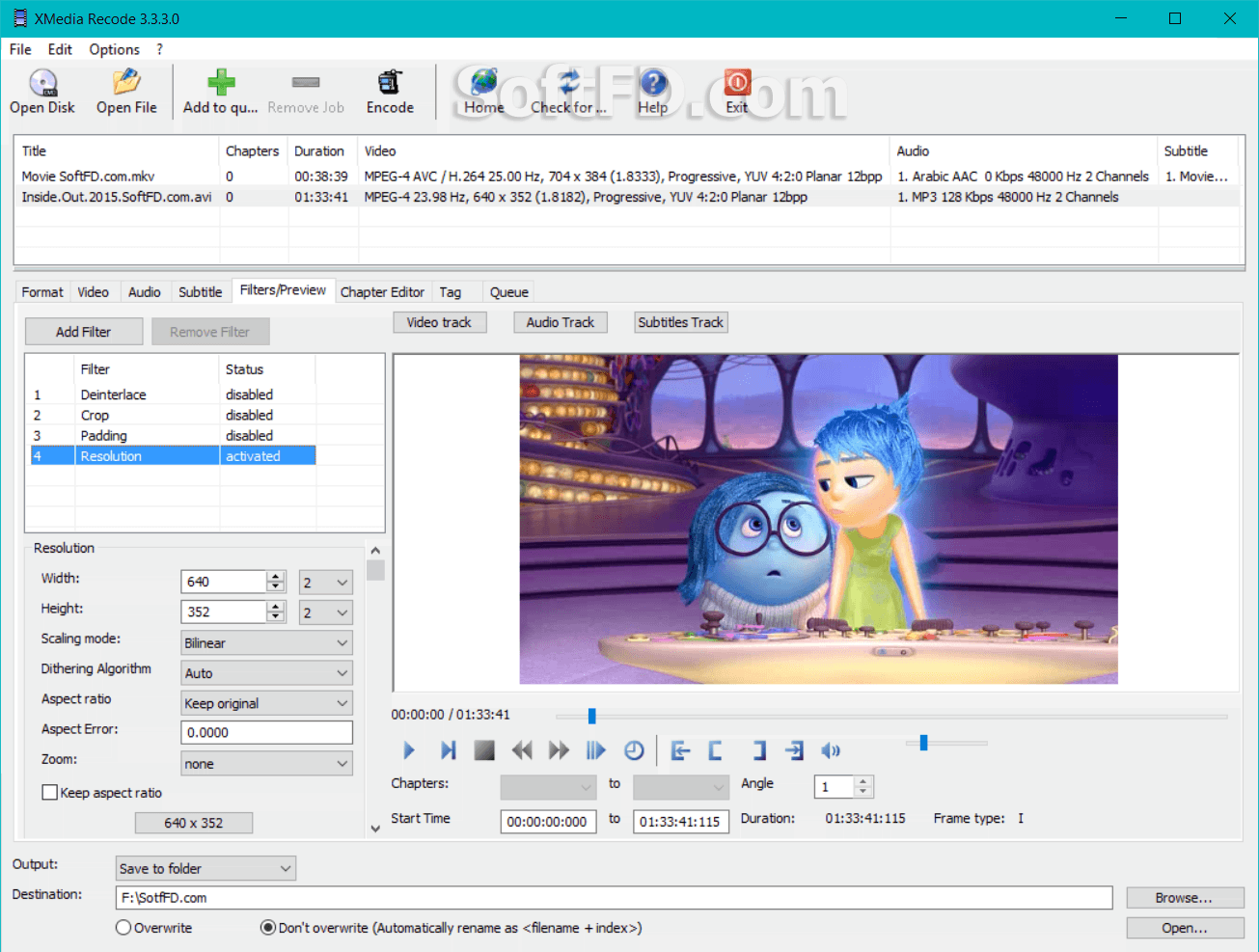1259x952 pixels.
Task: Click the video seek slider handle
Action: point(591,716)
